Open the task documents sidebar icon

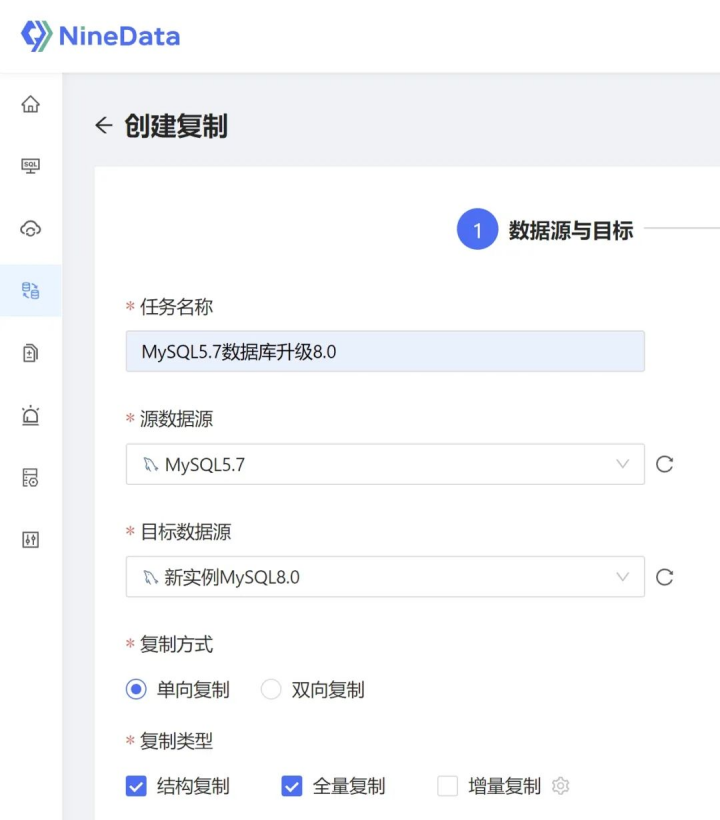(x=31, y=353)
